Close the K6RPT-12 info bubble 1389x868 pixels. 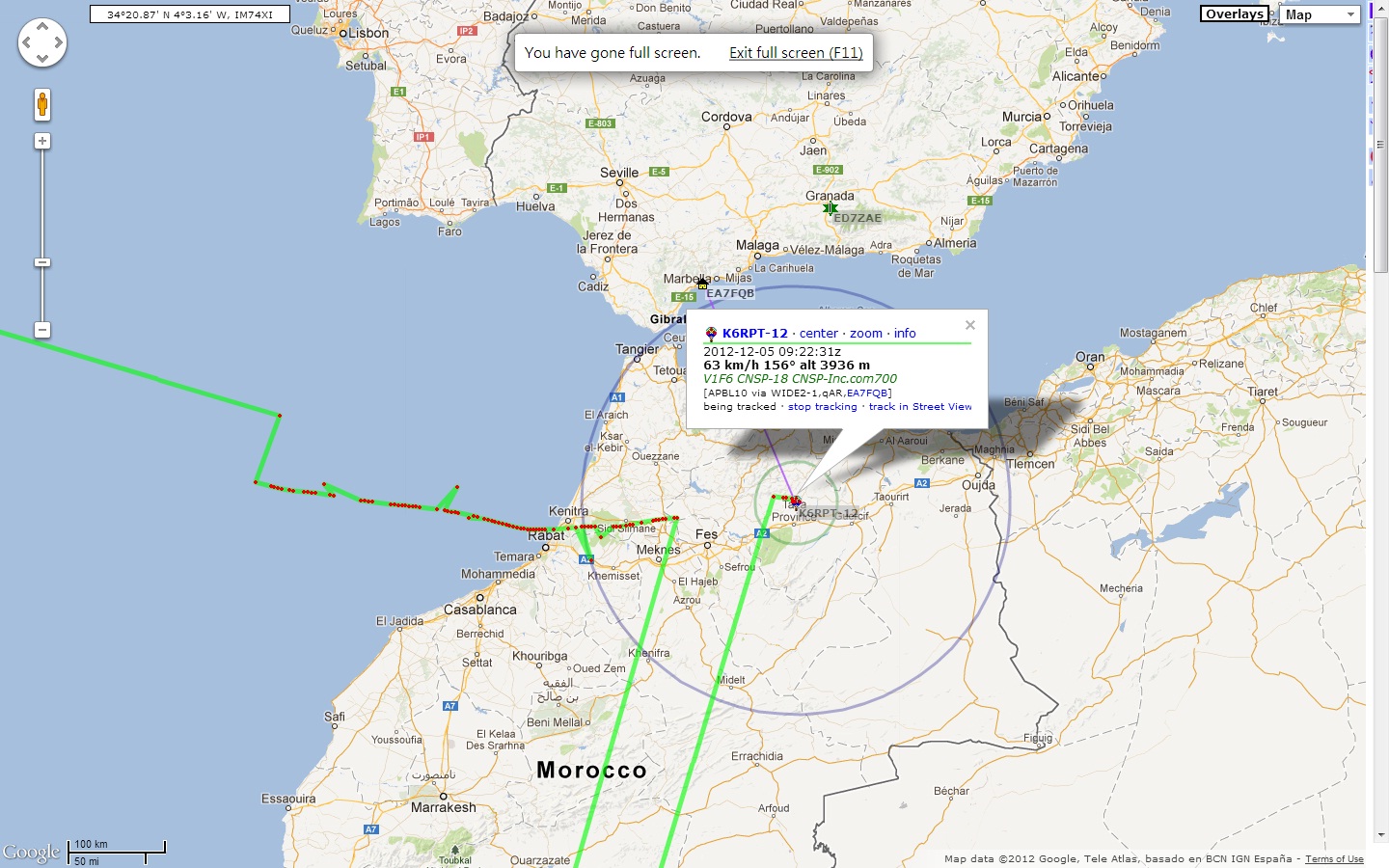click(x=970, y=325)
